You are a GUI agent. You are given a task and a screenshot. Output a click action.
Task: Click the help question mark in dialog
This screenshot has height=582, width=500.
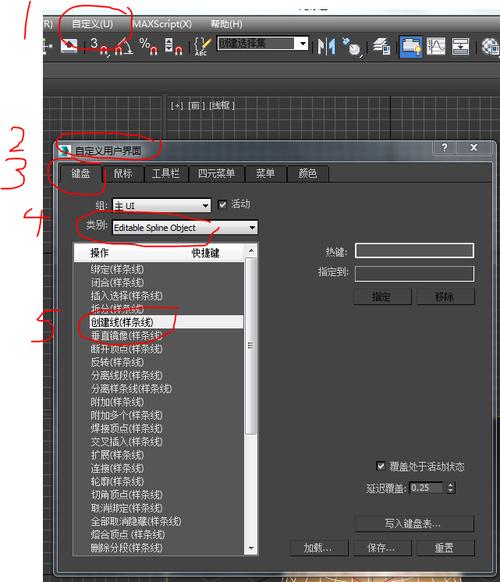click(x=445, y=148)
